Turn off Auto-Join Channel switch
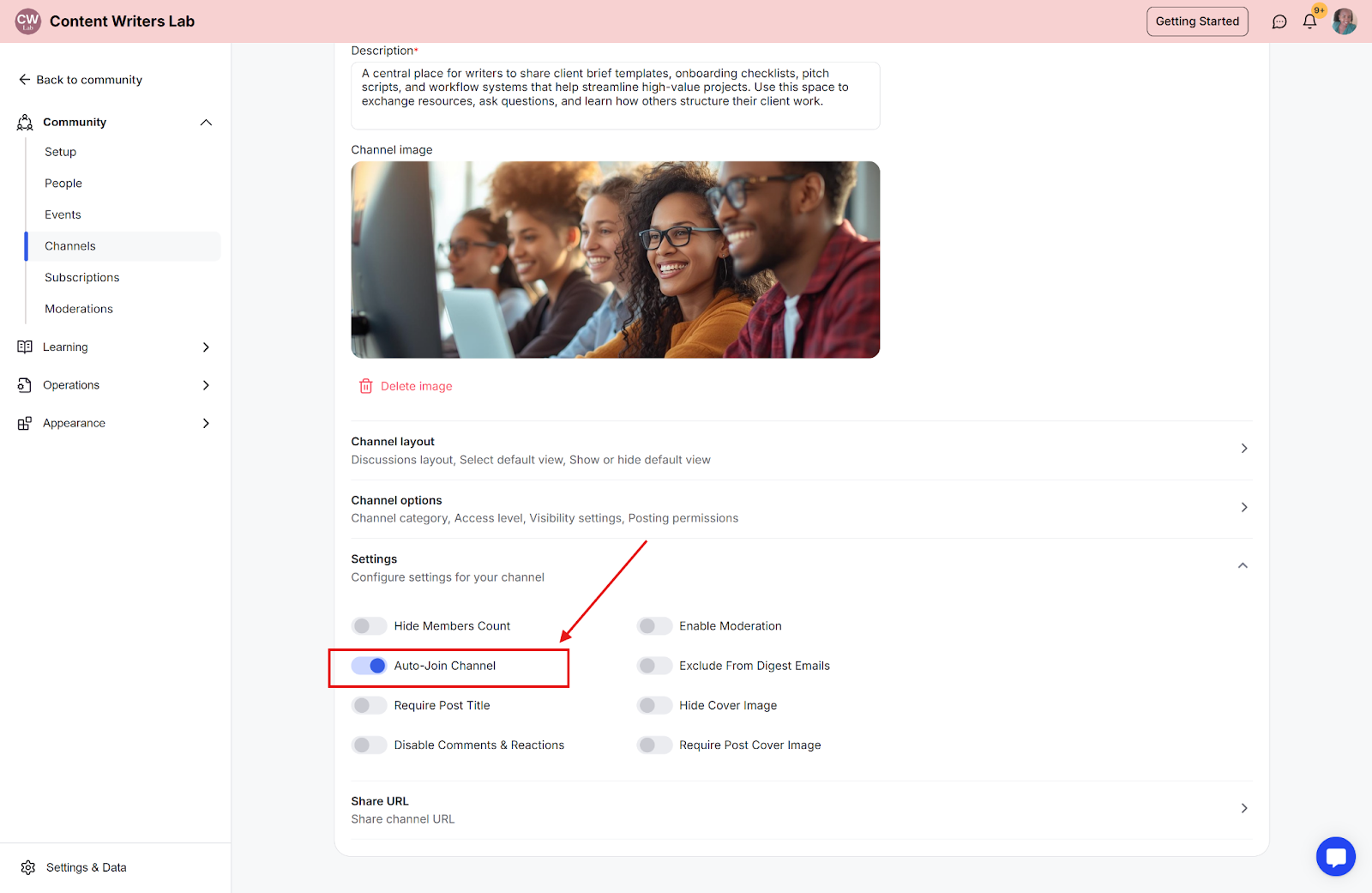1372x893 pixels. [369, 666]
